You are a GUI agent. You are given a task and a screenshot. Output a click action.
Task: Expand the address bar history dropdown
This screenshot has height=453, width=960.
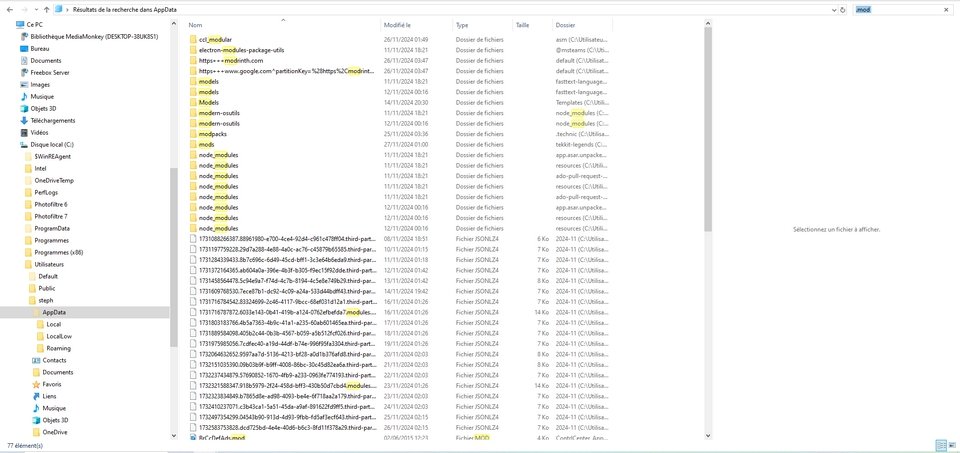tap(834, 10)
